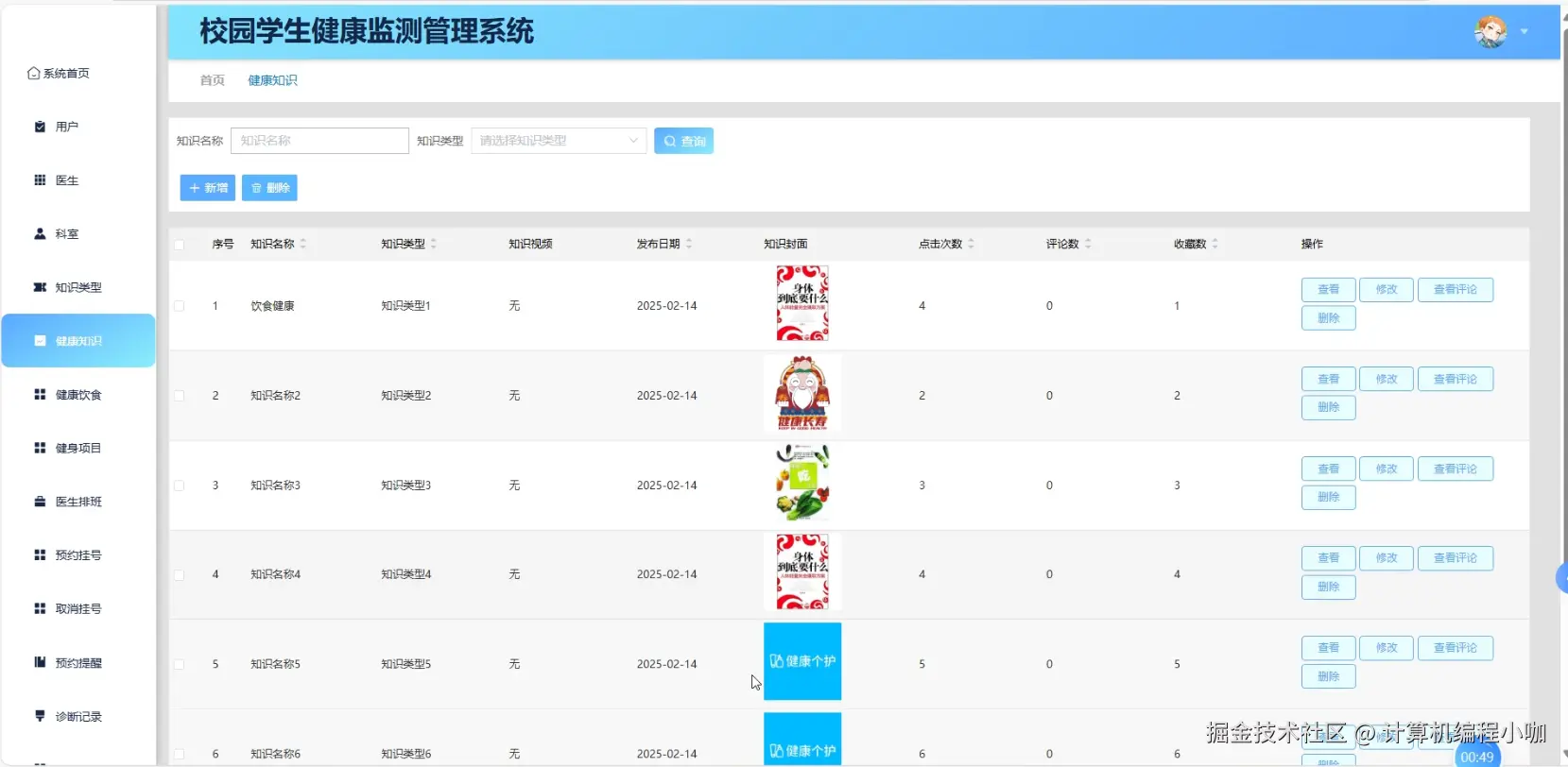Click the icon beside 诊断记录

pos(40,716)
